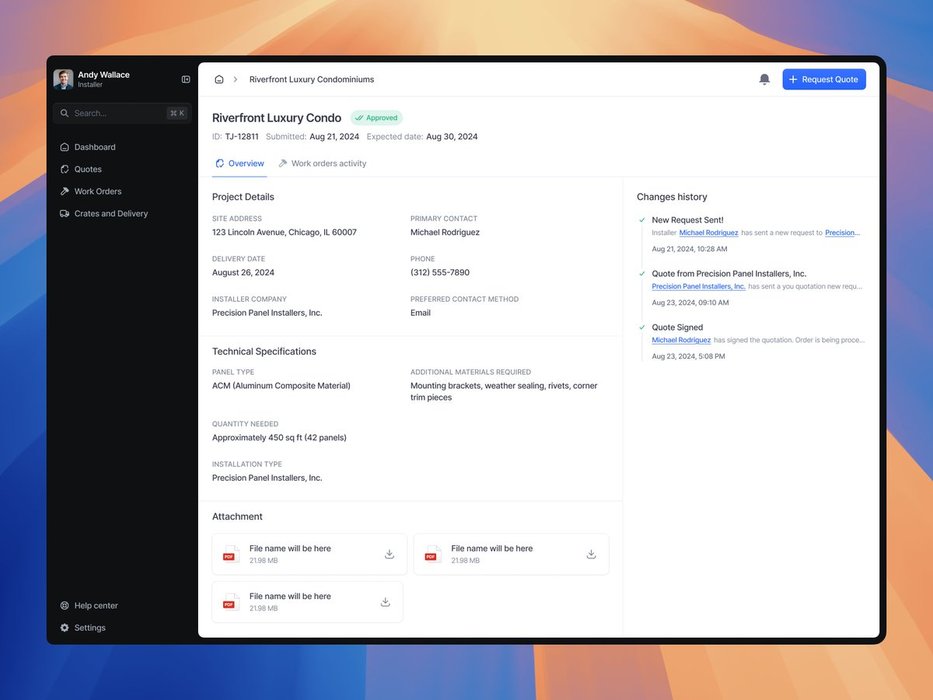Screen dimensions: 933x700
Task: Select the Overview tab
Action: pos(245,163)
